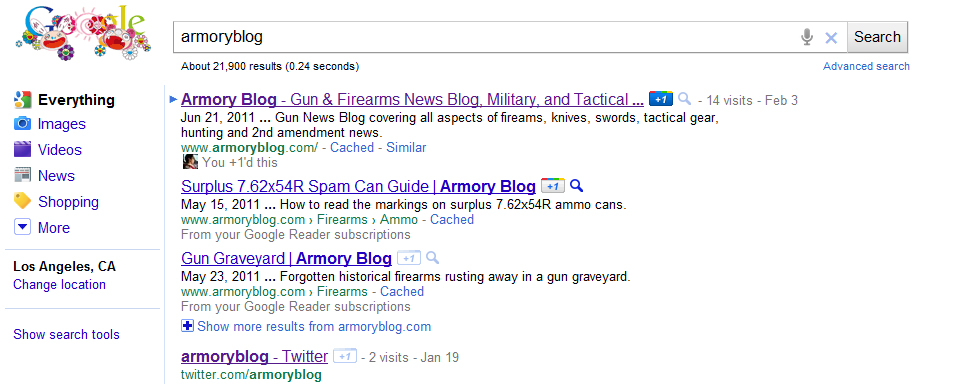Image resolution: width=972 pixels, height=384 pixels.
Task: Click the Videos filmstrip icon
Action: click(22, 150)
